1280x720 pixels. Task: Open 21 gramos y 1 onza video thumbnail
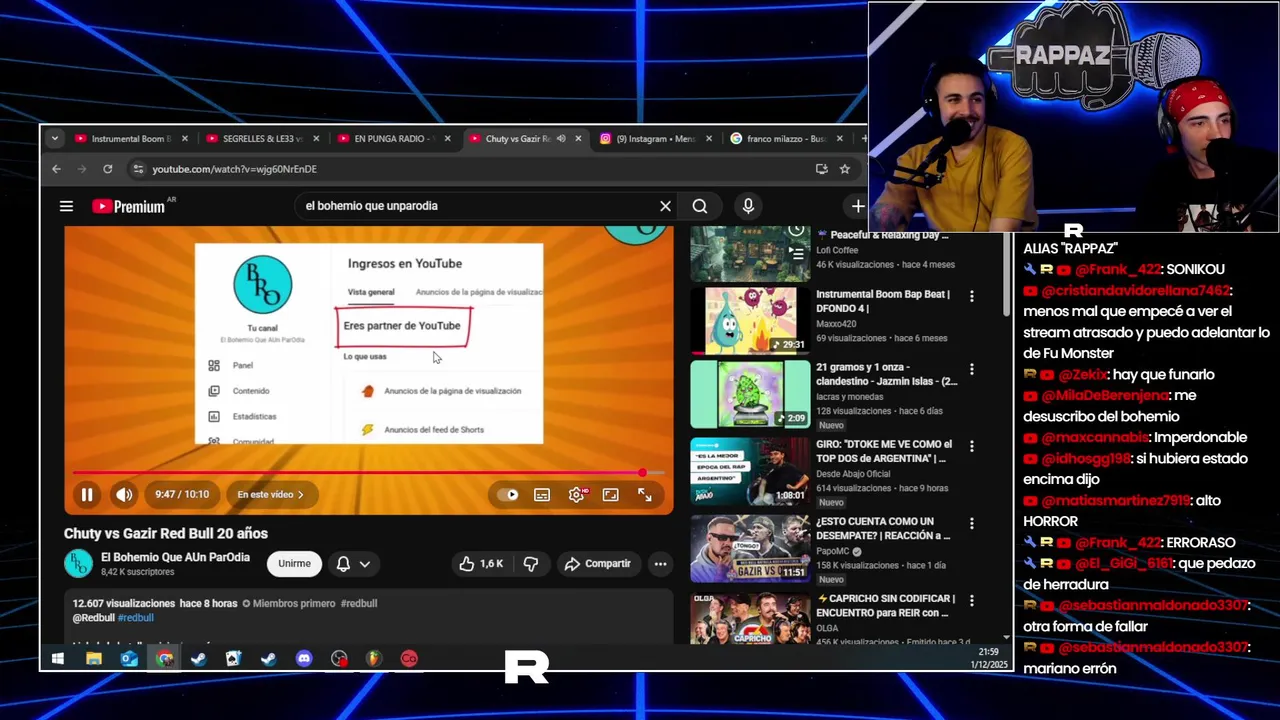pyautogui.click(x=750, y=394)
